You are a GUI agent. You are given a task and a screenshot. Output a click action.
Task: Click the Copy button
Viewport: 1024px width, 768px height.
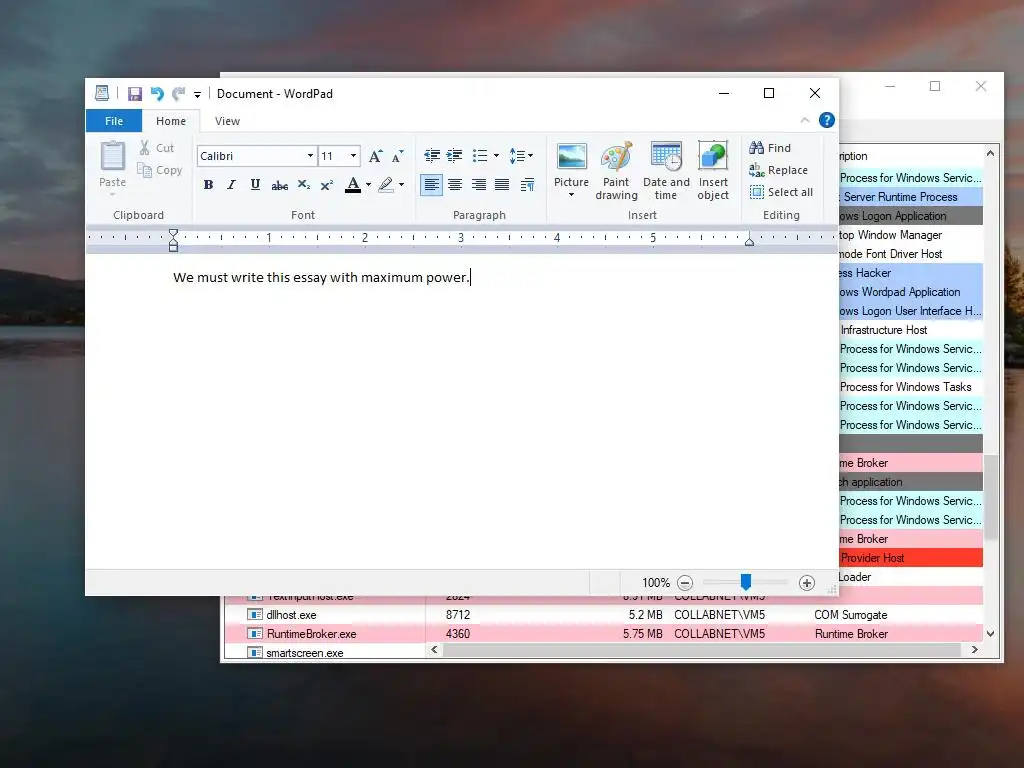159,170
